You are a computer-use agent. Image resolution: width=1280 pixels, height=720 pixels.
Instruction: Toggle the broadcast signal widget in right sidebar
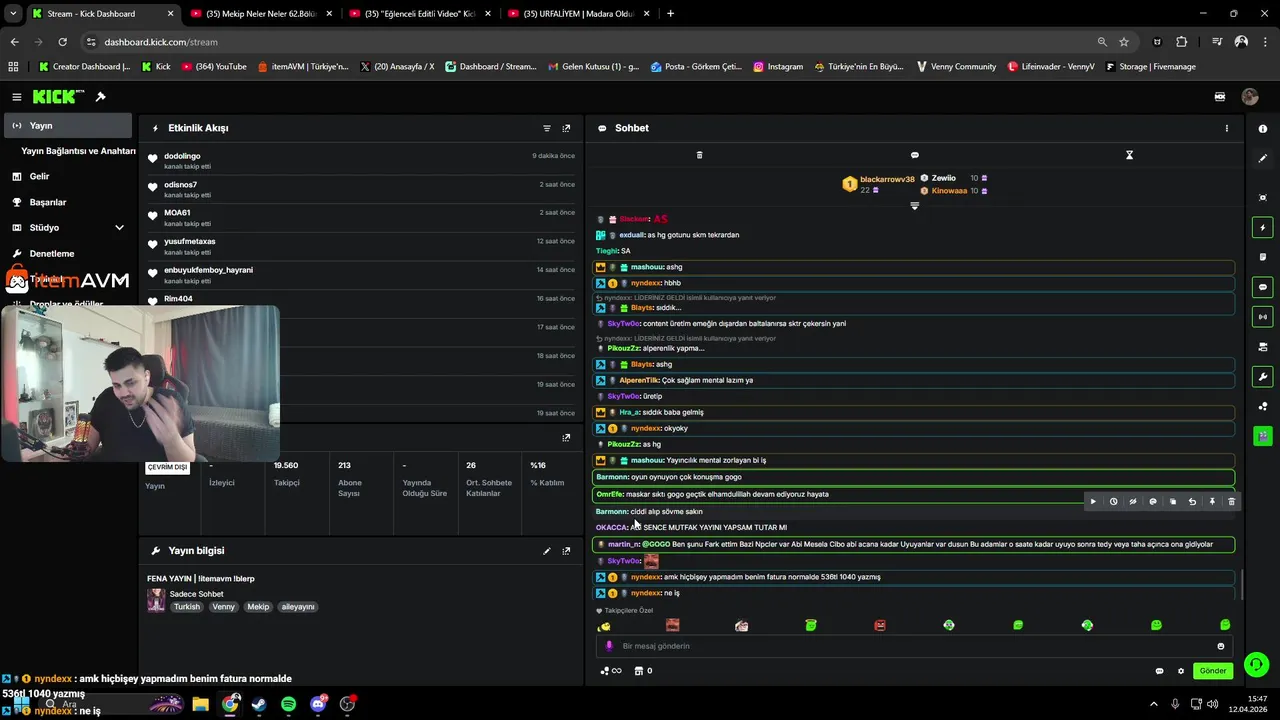point(1263,317)
